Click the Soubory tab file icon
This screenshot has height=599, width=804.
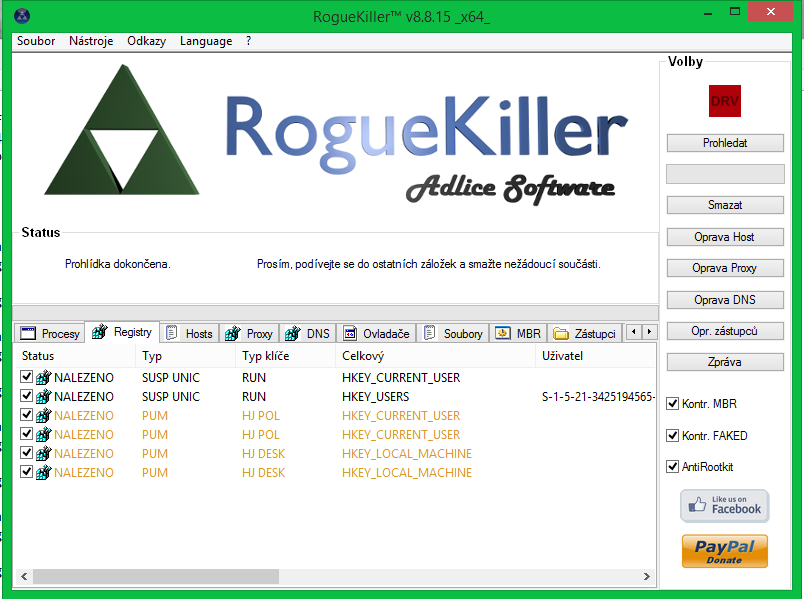tap(430, 333)
